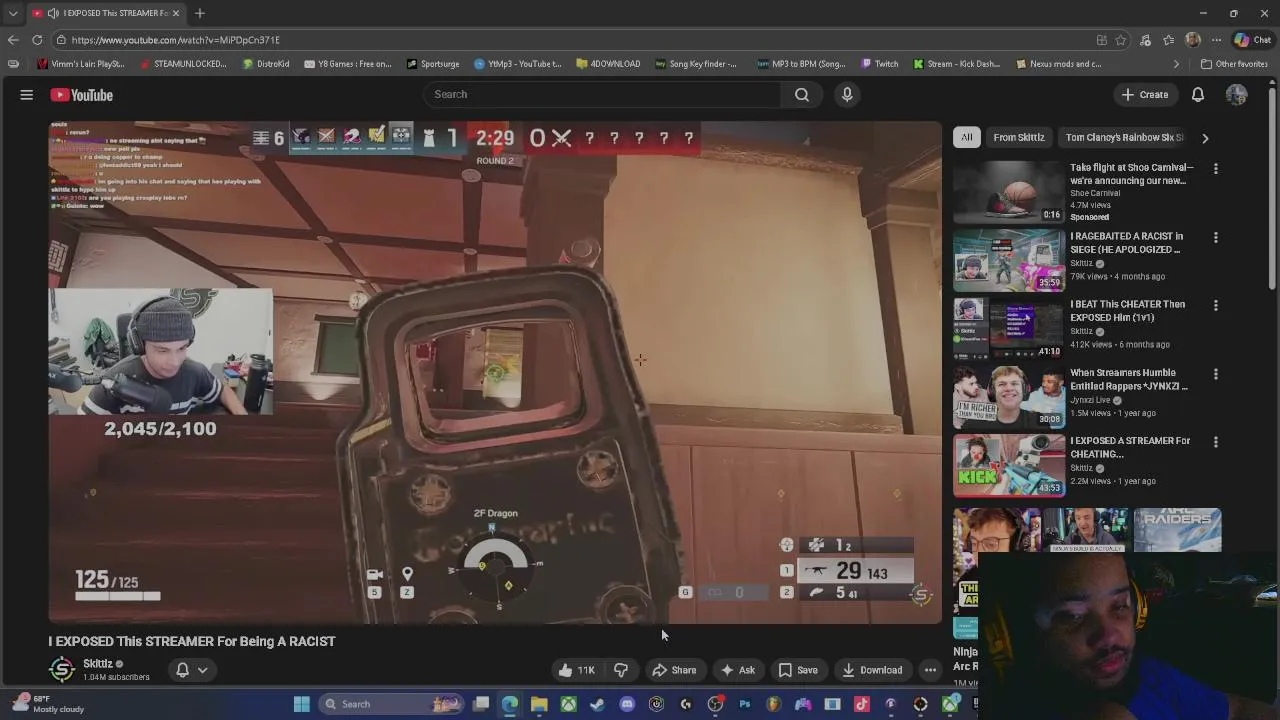Click the Ask button
This screenshot has height=720, width=1280.
(x=738, y=670)
